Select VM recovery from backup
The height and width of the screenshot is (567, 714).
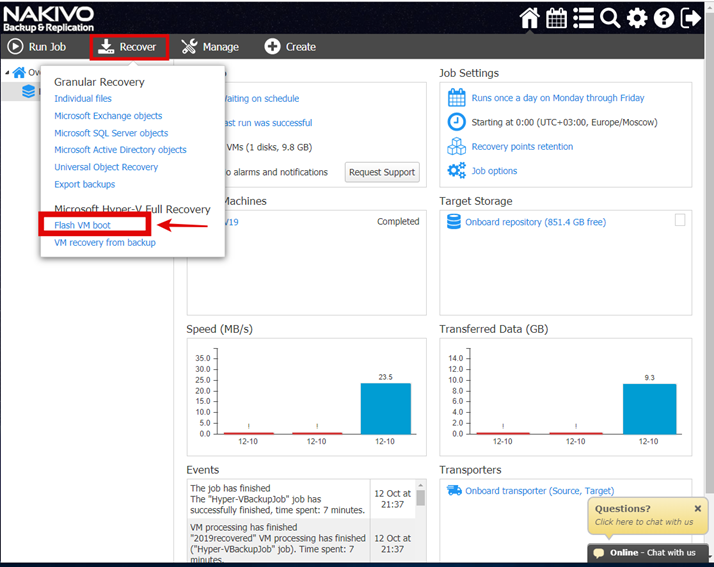(105, 243)
